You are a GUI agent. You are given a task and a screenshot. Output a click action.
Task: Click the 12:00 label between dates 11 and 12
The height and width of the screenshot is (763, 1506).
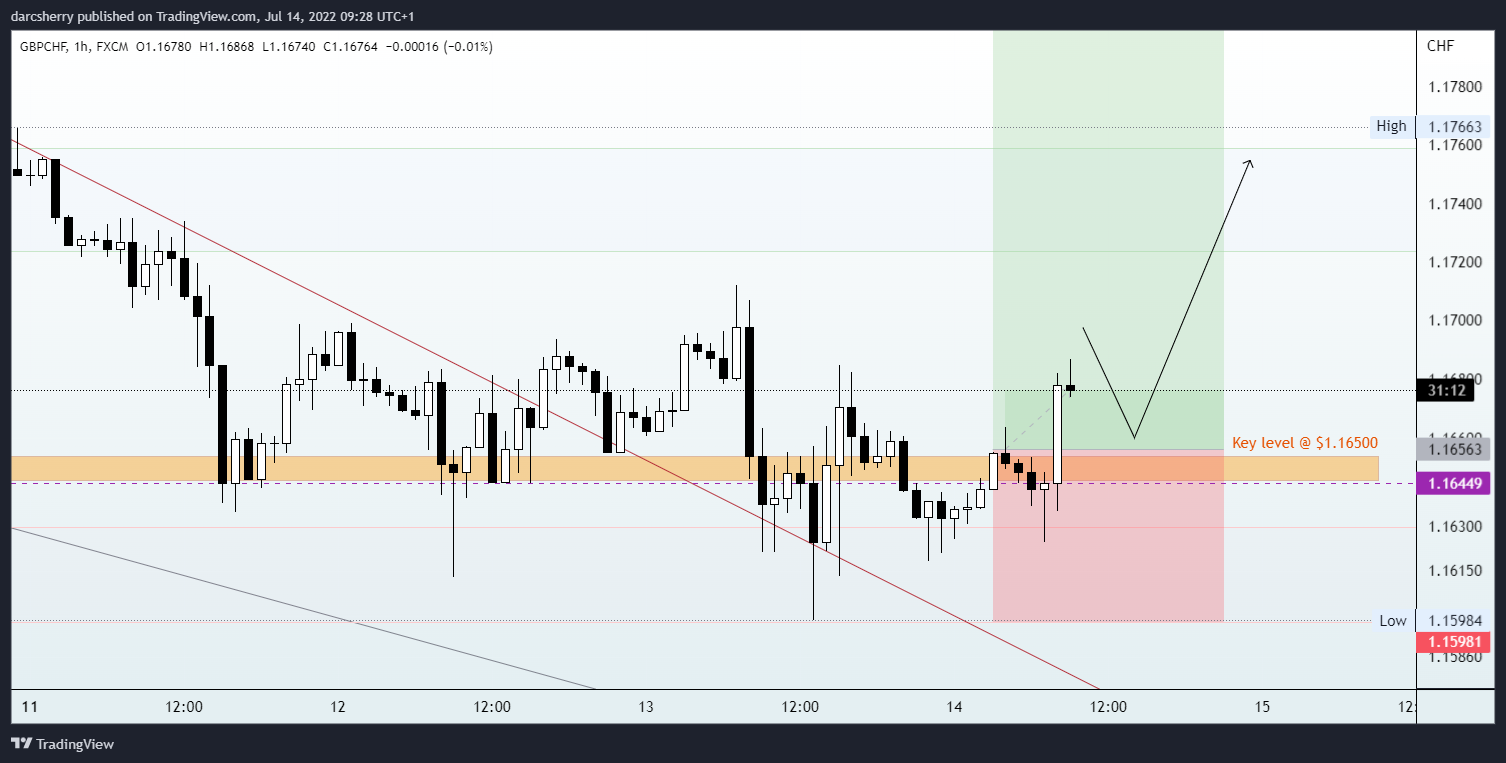click(184, 707)
